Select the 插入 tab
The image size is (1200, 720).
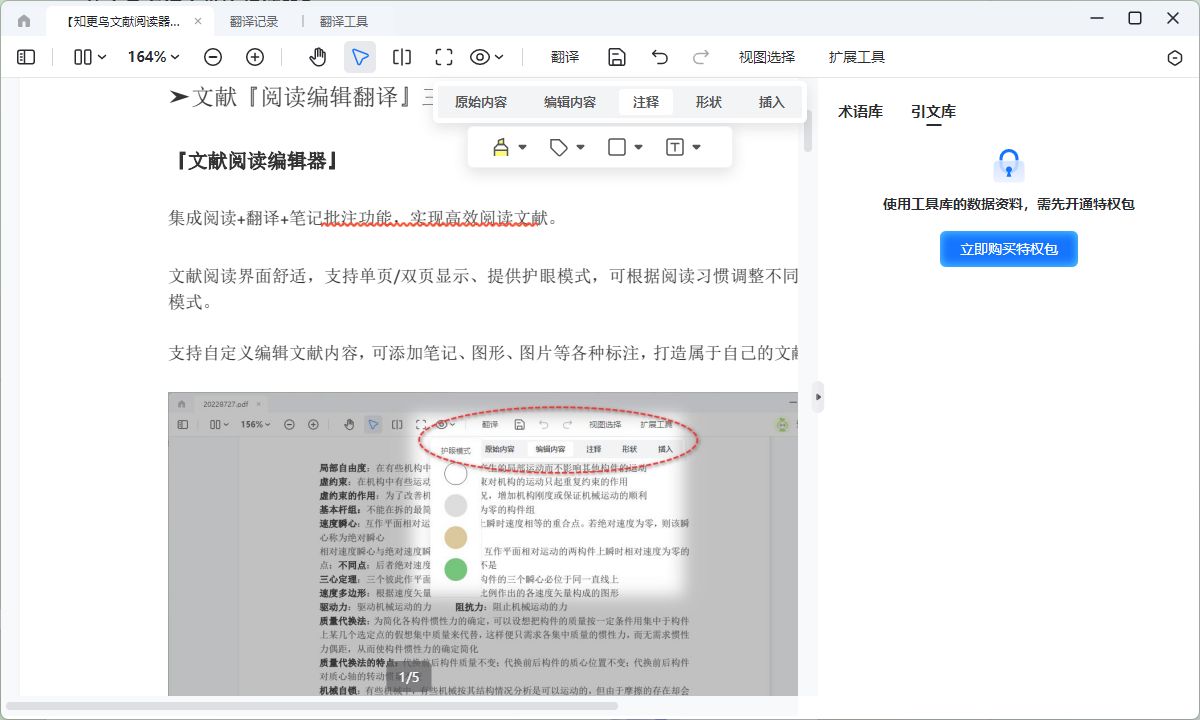pyautogui.click(x=772, y=102)
